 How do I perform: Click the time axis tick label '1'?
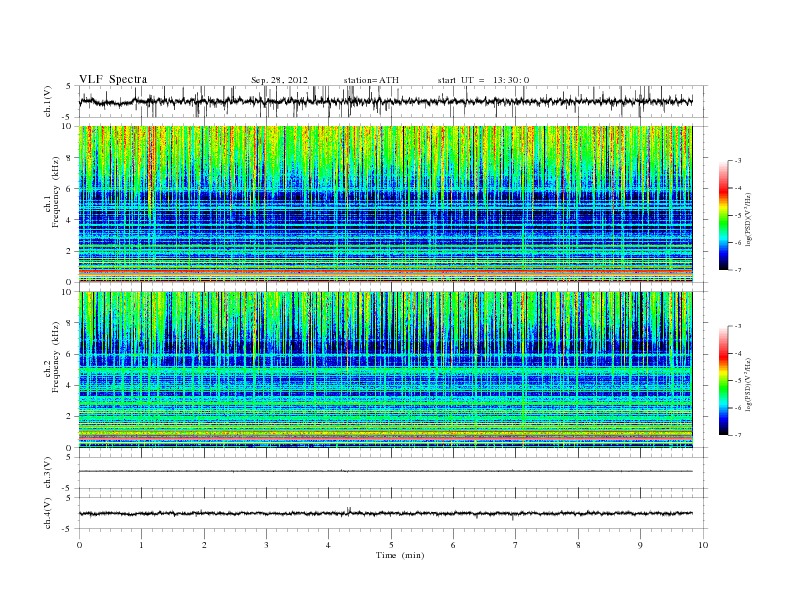(x=141, y=545)
